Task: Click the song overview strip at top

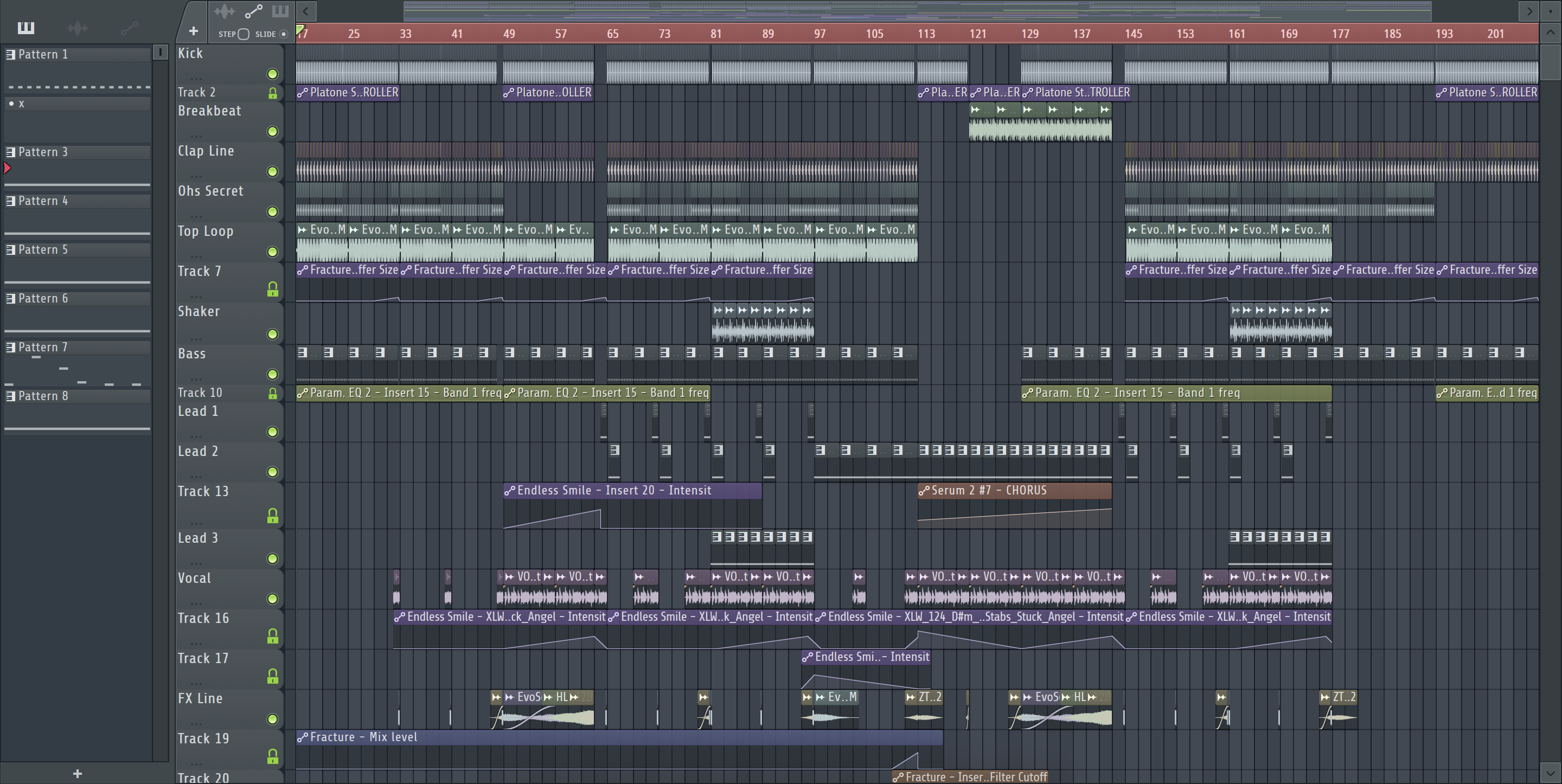Action: [x=917, y=10]
